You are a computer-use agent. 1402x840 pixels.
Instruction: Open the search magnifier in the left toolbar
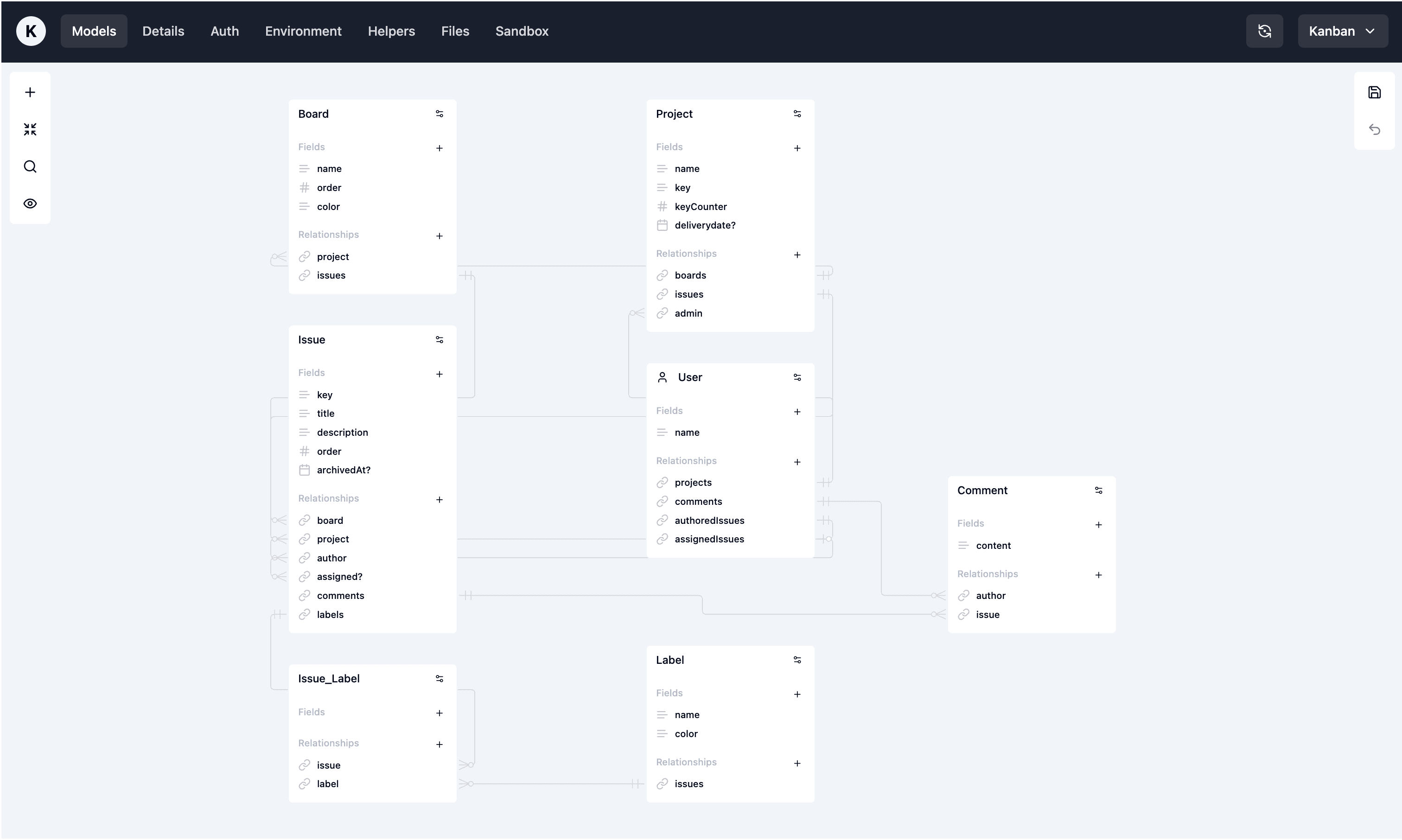(30, 166)
